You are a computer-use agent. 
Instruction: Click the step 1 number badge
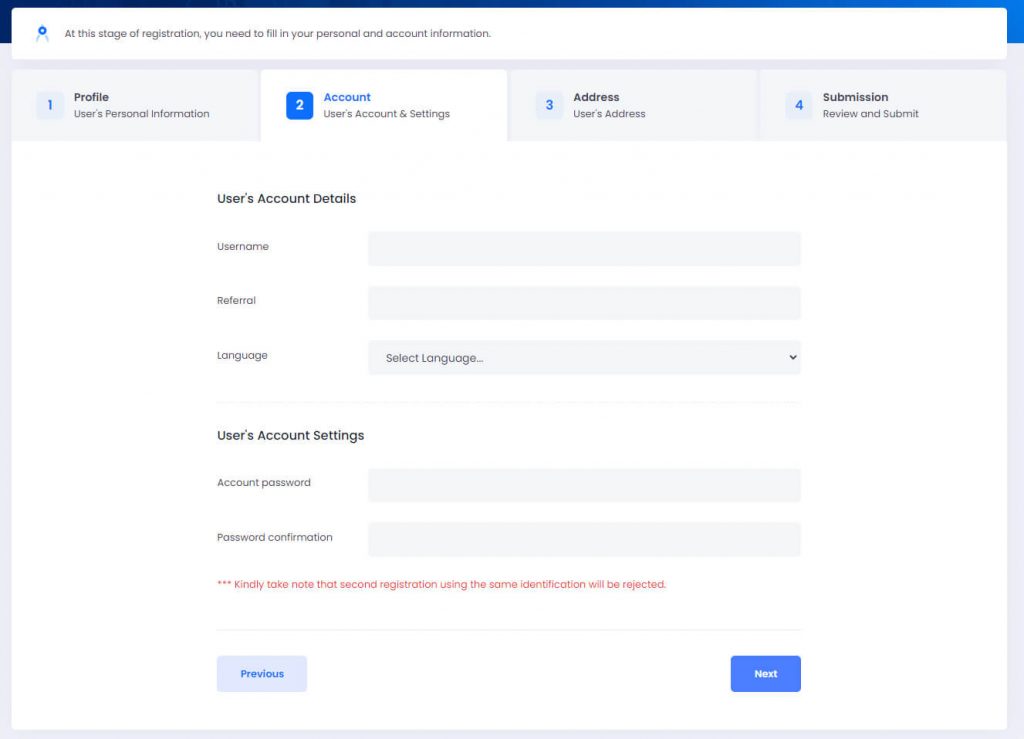pyautogui.click(x=50, y=105)
